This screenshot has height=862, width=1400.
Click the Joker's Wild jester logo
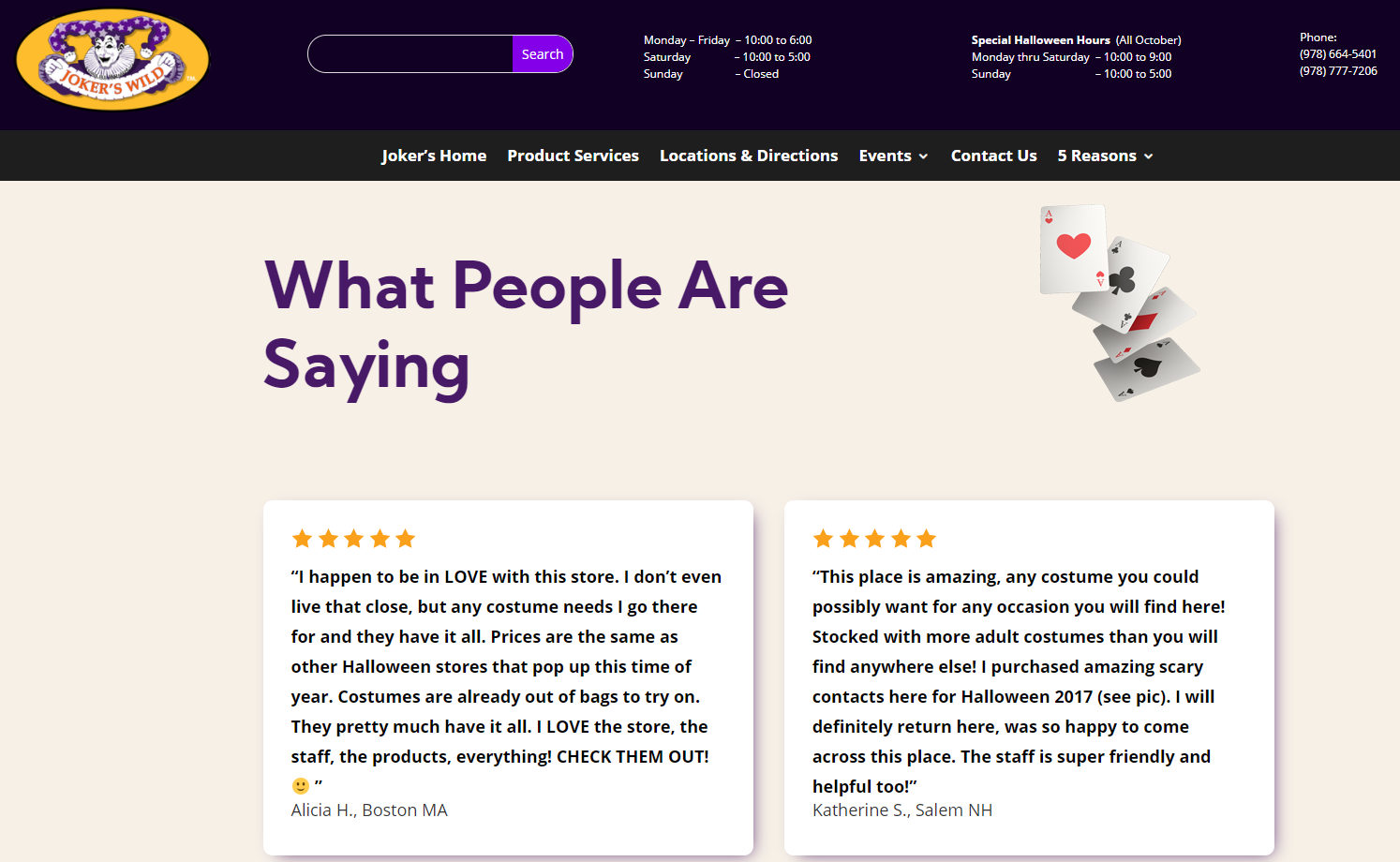[x=112, y=61]
